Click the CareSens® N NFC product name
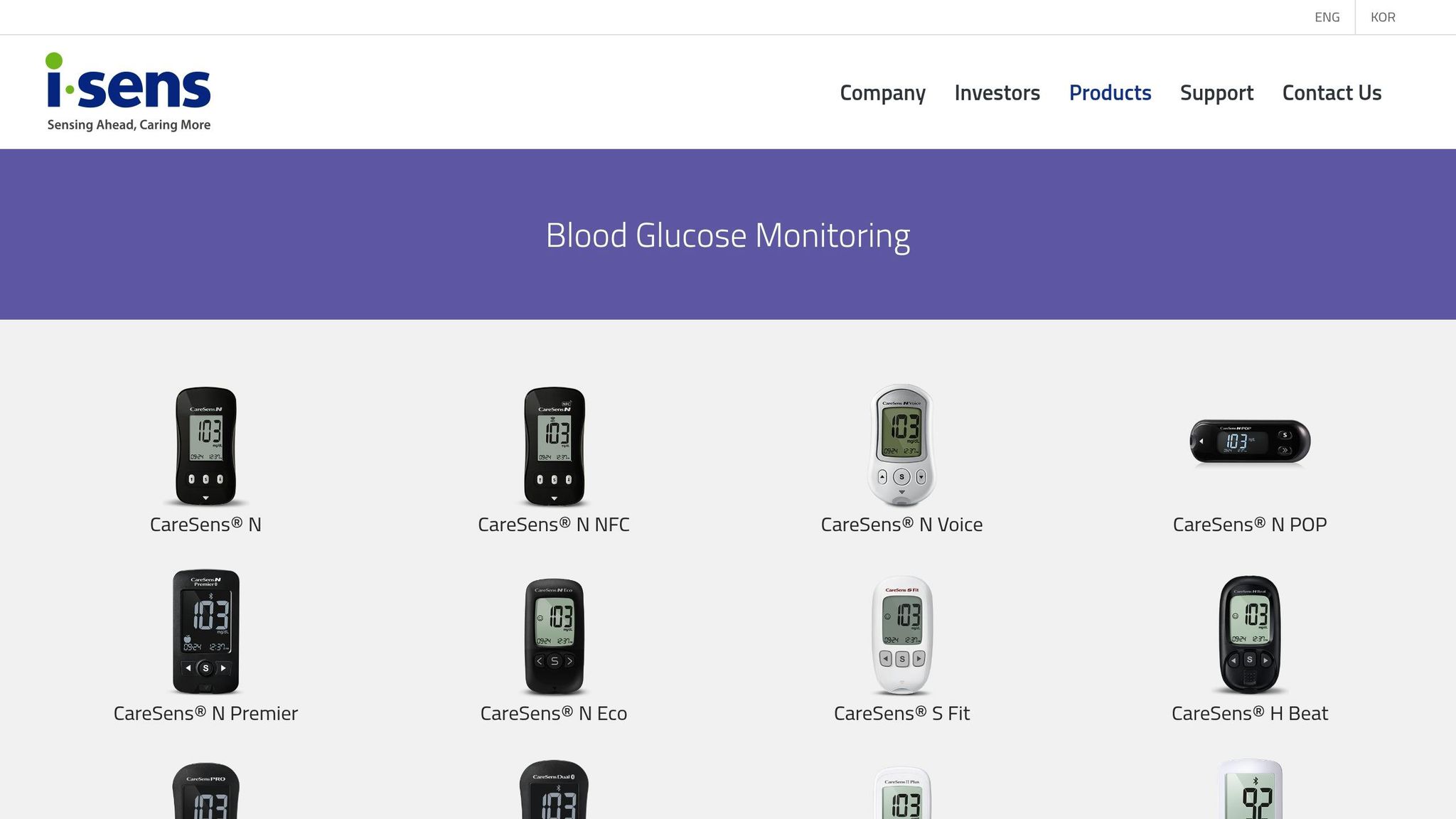The image size is (1456, 819). 554,525
